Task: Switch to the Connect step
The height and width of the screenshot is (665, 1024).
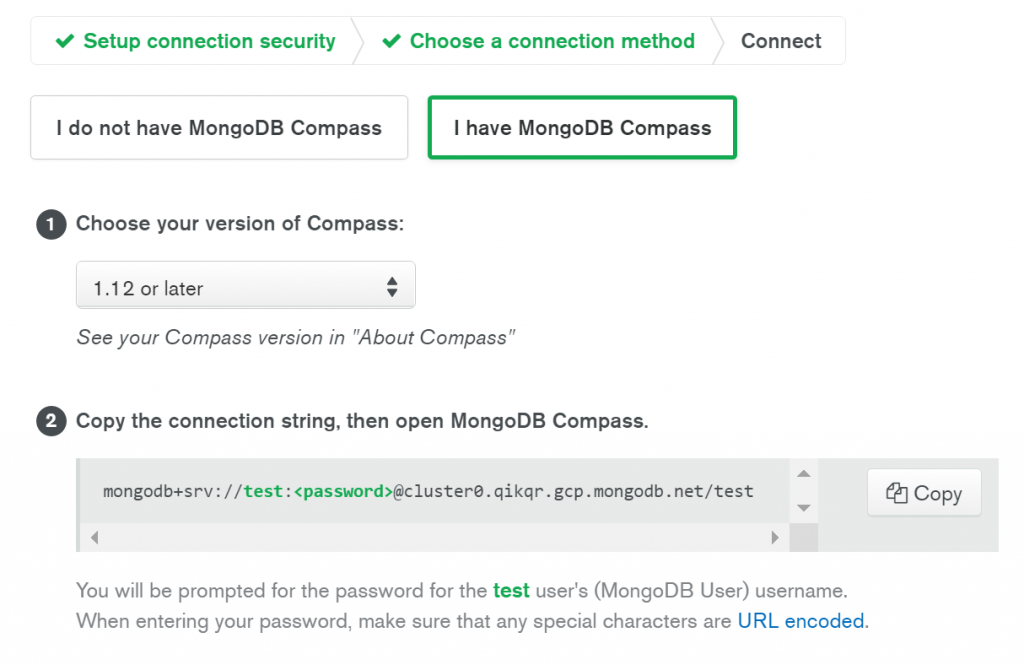Action: pos(780,41)
